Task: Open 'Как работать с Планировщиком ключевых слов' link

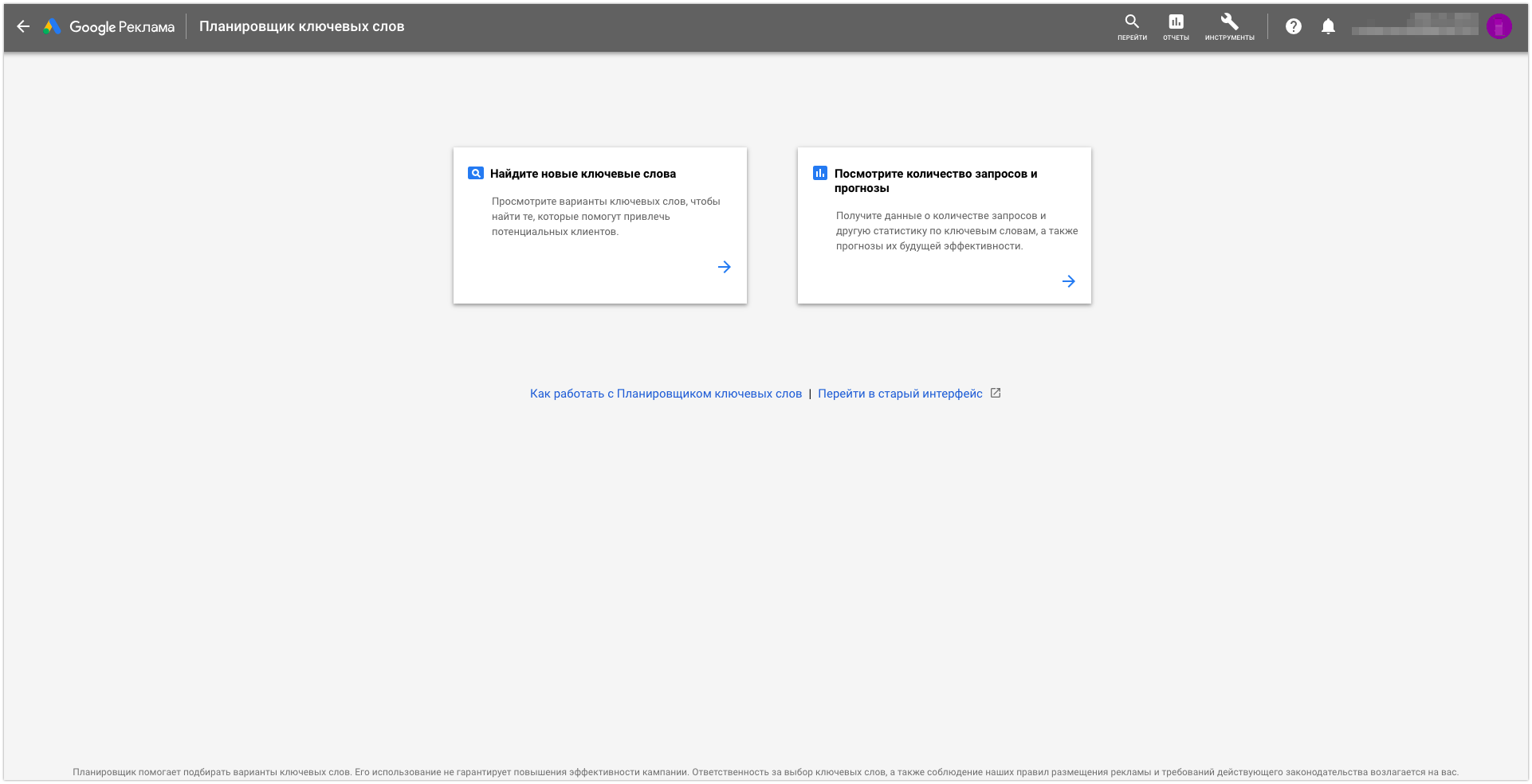Action: (666, 394)
